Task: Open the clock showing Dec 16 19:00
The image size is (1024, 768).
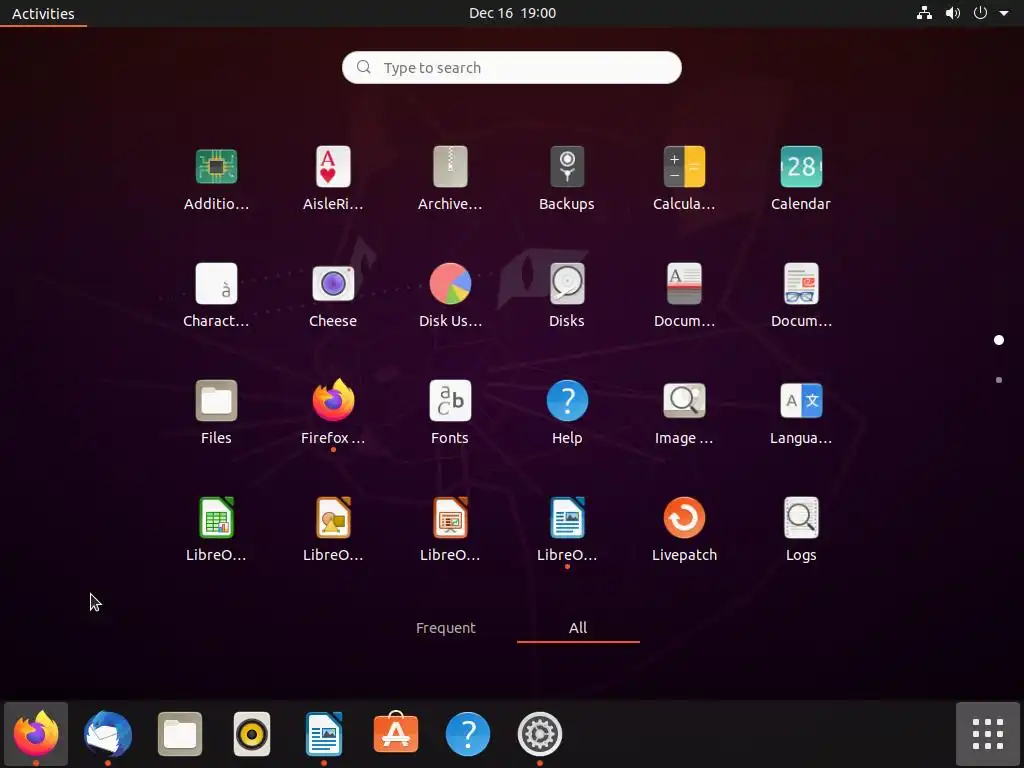Action: 512,13
